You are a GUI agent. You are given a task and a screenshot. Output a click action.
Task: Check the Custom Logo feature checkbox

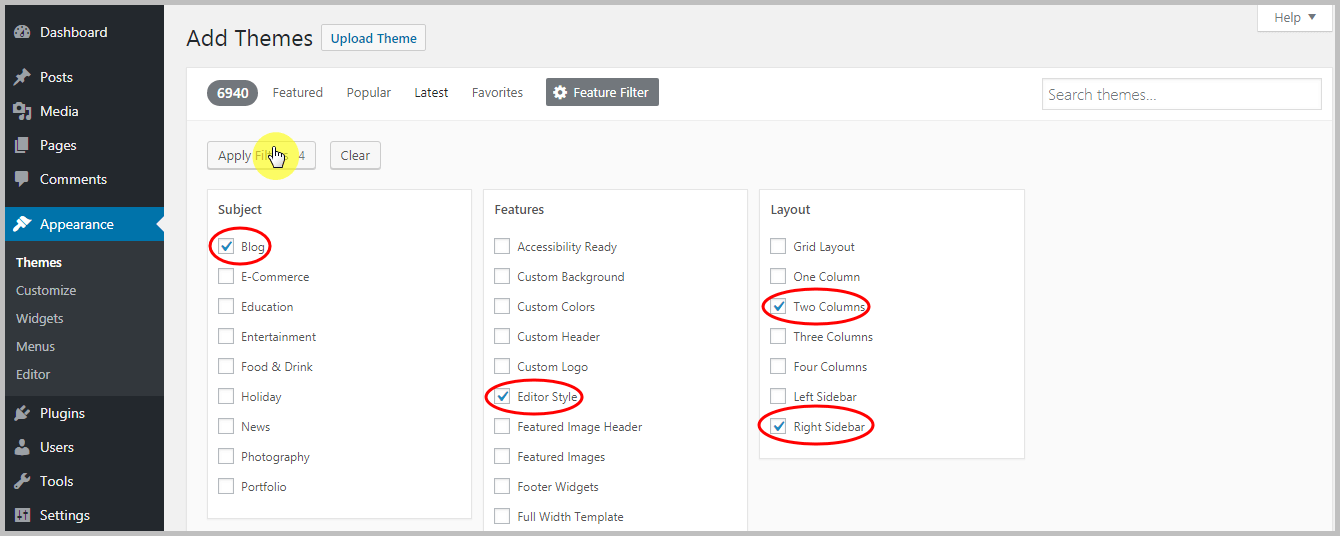[502, 367]
